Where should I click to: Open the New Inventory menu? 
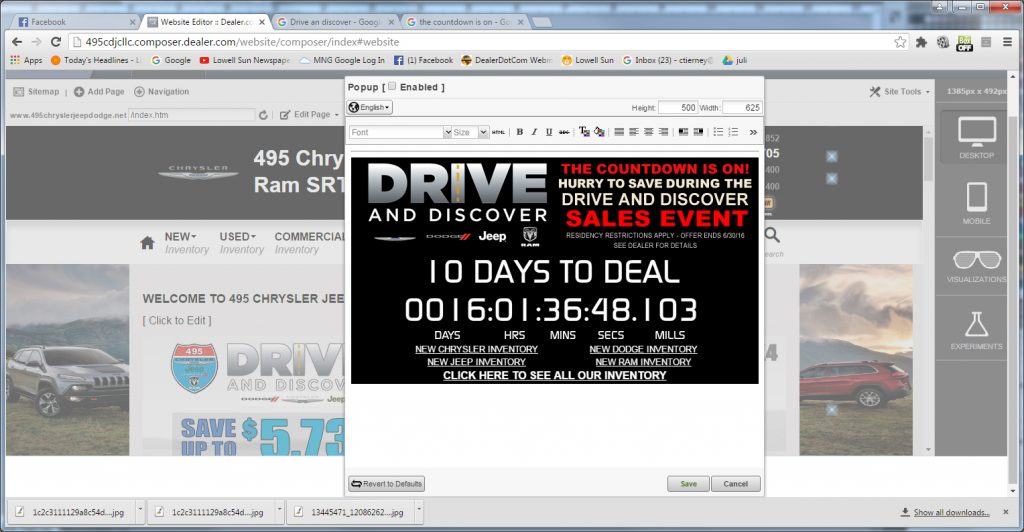tap(187, 242)
